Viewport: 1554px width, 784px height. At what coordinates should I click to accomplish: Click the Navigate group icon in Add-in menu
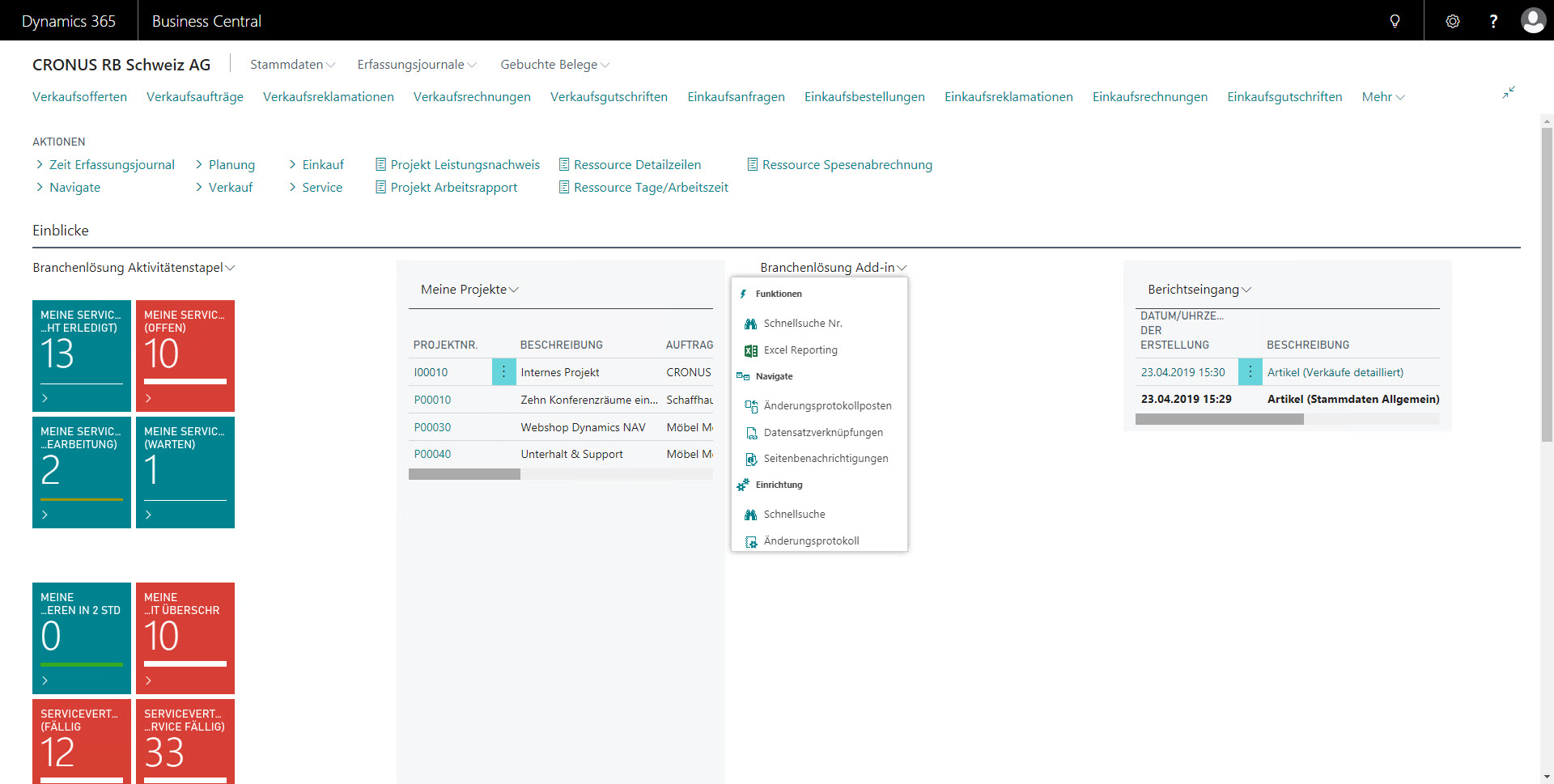[743, 376]
